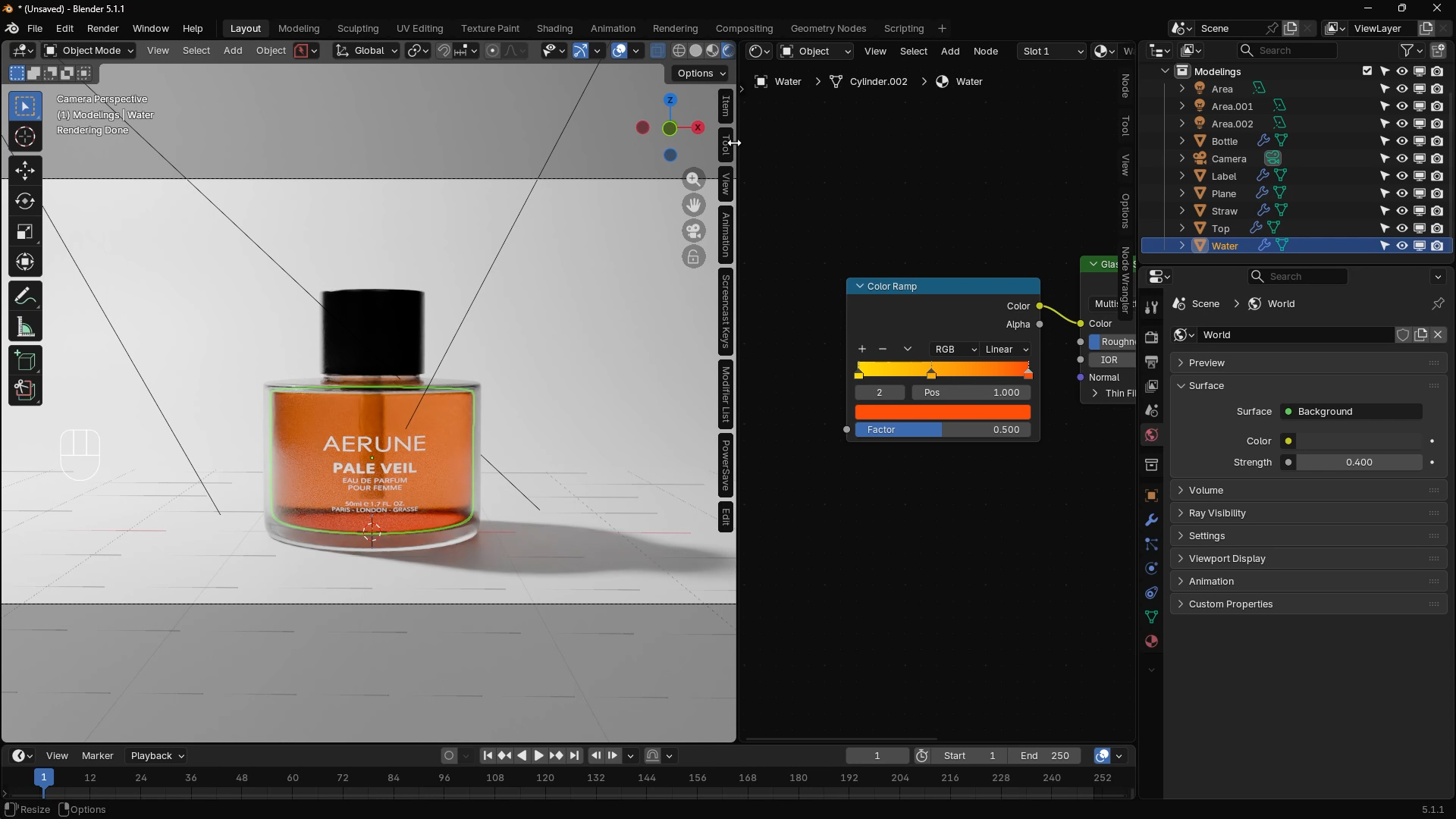Image resolution: width=1456 pixels, height=819 pixels.
Task: Open the Physics properties tab
Action: pos(1151,568)
